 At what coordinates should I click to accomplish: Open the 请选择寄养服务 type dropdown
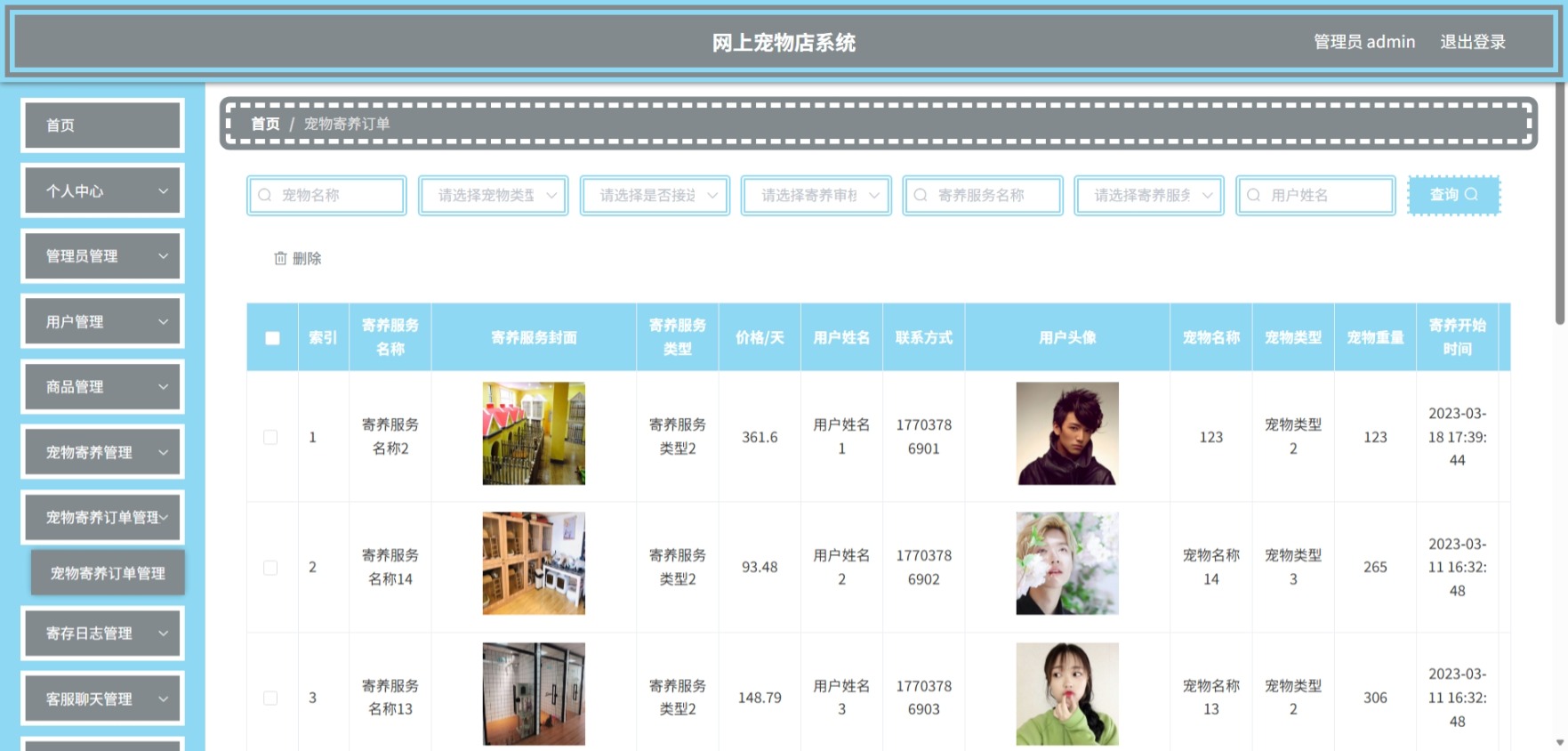pos(1149,195)
